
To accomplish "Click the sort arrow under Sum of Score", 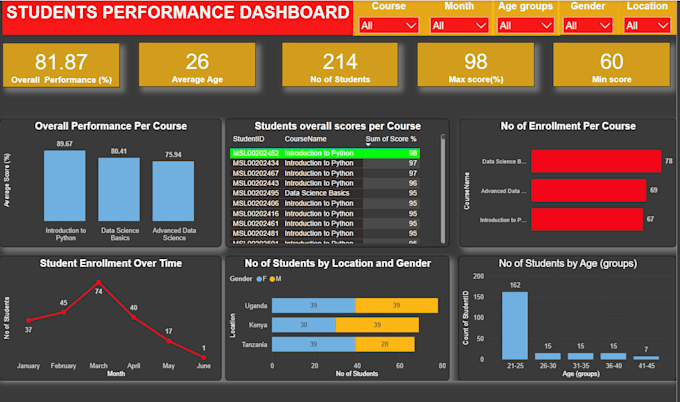I will 368,145.
